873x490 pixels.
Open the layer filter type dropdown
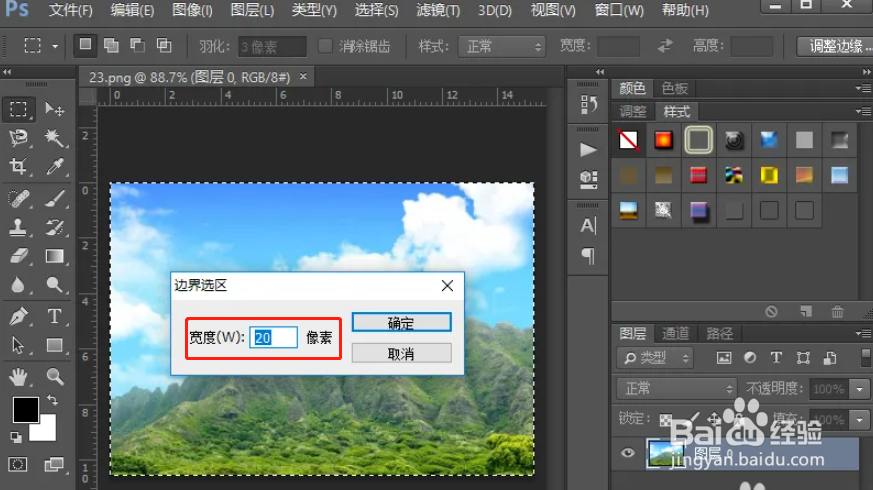pyautogui.click(x=655, y=358)
